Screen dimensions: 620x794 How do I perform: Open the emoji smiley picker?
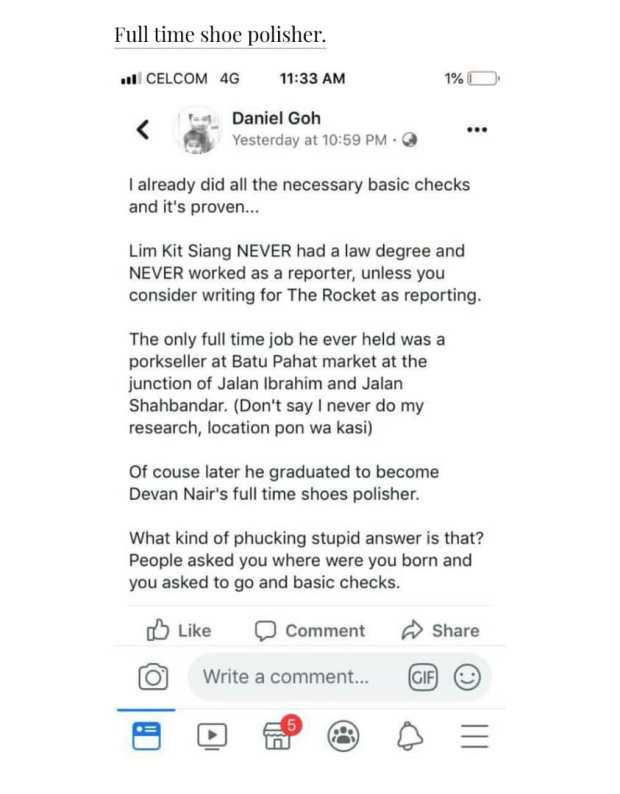tap(466, 677)
